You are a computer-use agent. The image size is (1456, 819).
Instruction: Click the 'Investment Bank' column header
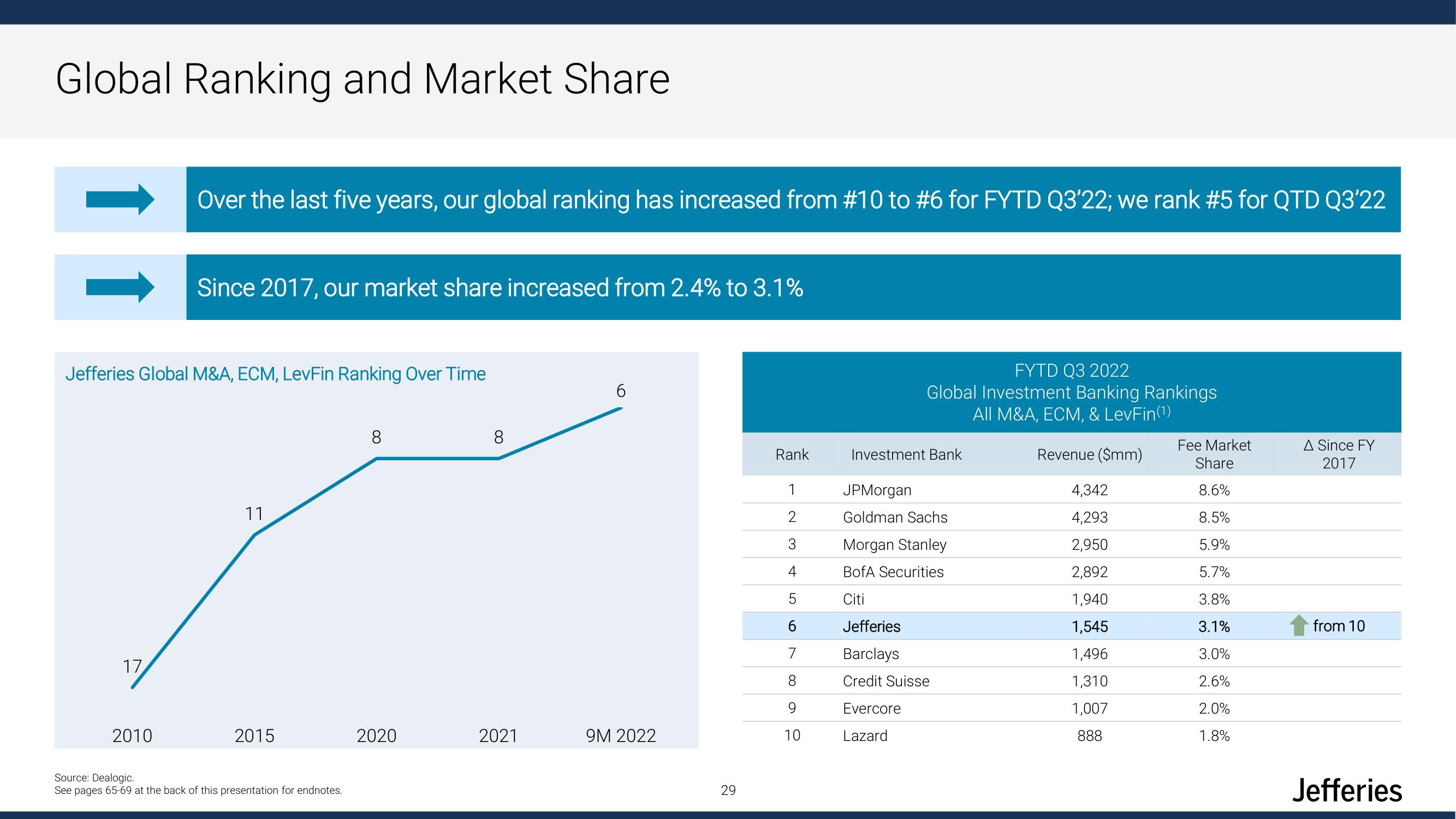point(906,454)
